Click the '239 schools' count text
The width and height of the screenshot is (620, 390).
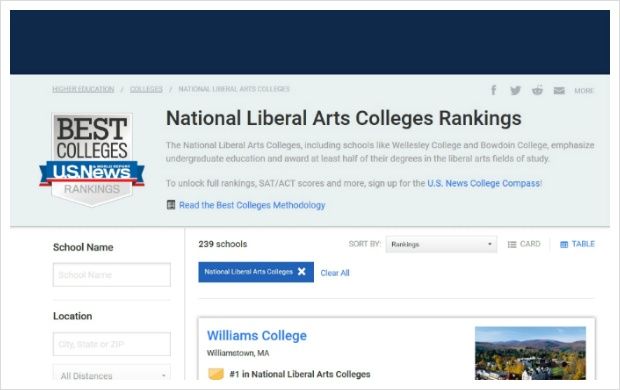pos(223,244)
